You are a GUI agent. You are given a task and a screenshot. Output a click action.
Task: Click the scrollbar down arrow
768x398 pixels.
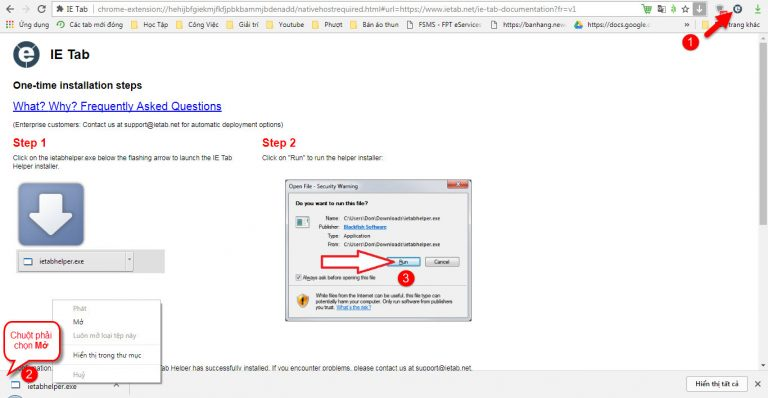(x=763, y=365)
